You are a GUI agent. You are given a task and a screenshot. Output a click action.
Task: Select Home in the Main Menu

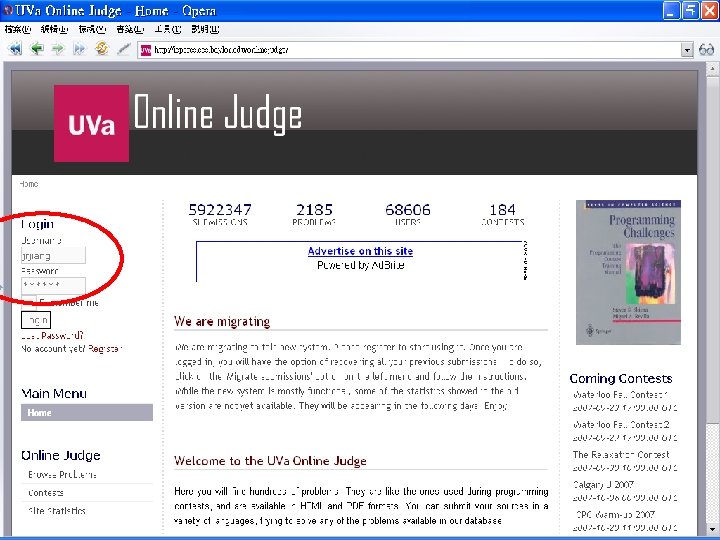[x=87, y=412]
